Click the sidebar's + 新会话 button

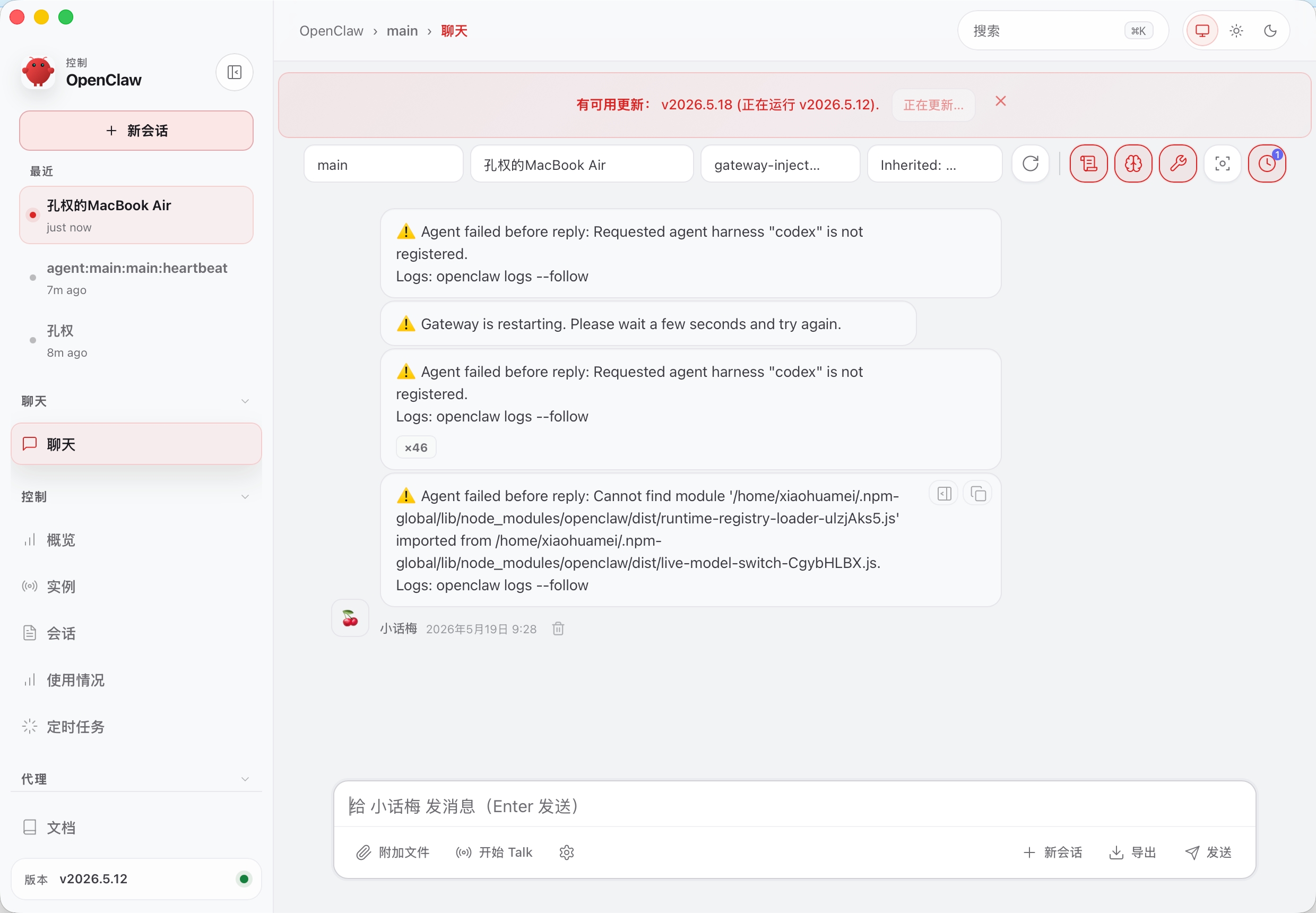[136, 131]
